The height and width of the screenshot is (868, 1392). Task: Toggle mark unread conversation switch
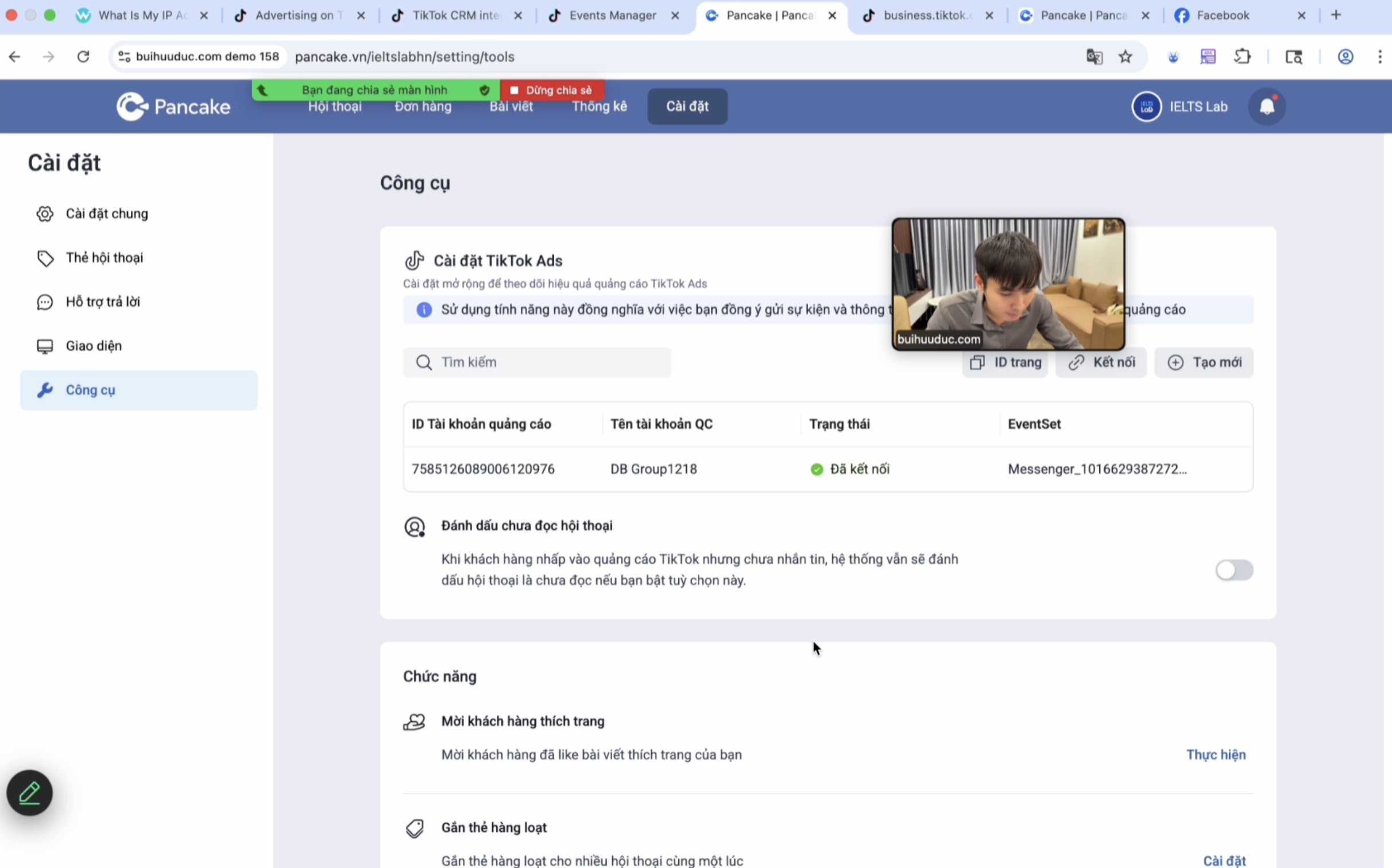coord(1234,570)
